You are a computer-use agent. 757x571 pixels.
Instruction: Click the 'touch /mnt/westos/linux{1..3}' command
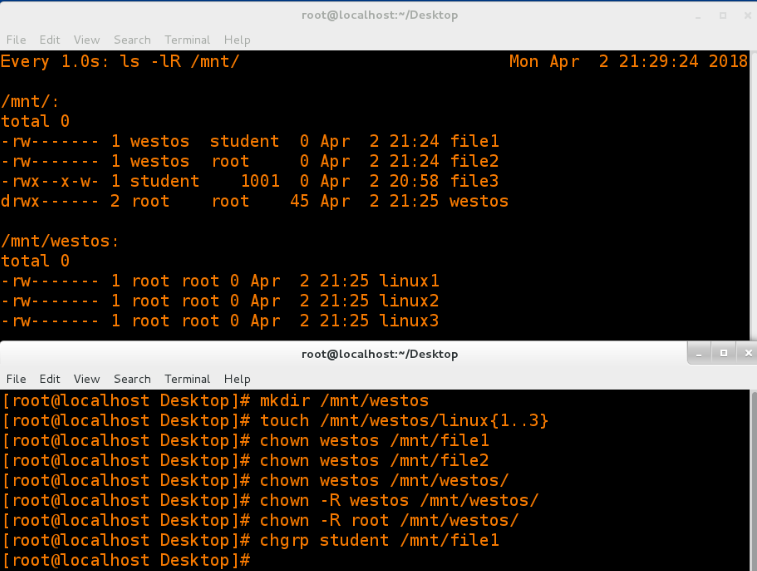(404, 420)
